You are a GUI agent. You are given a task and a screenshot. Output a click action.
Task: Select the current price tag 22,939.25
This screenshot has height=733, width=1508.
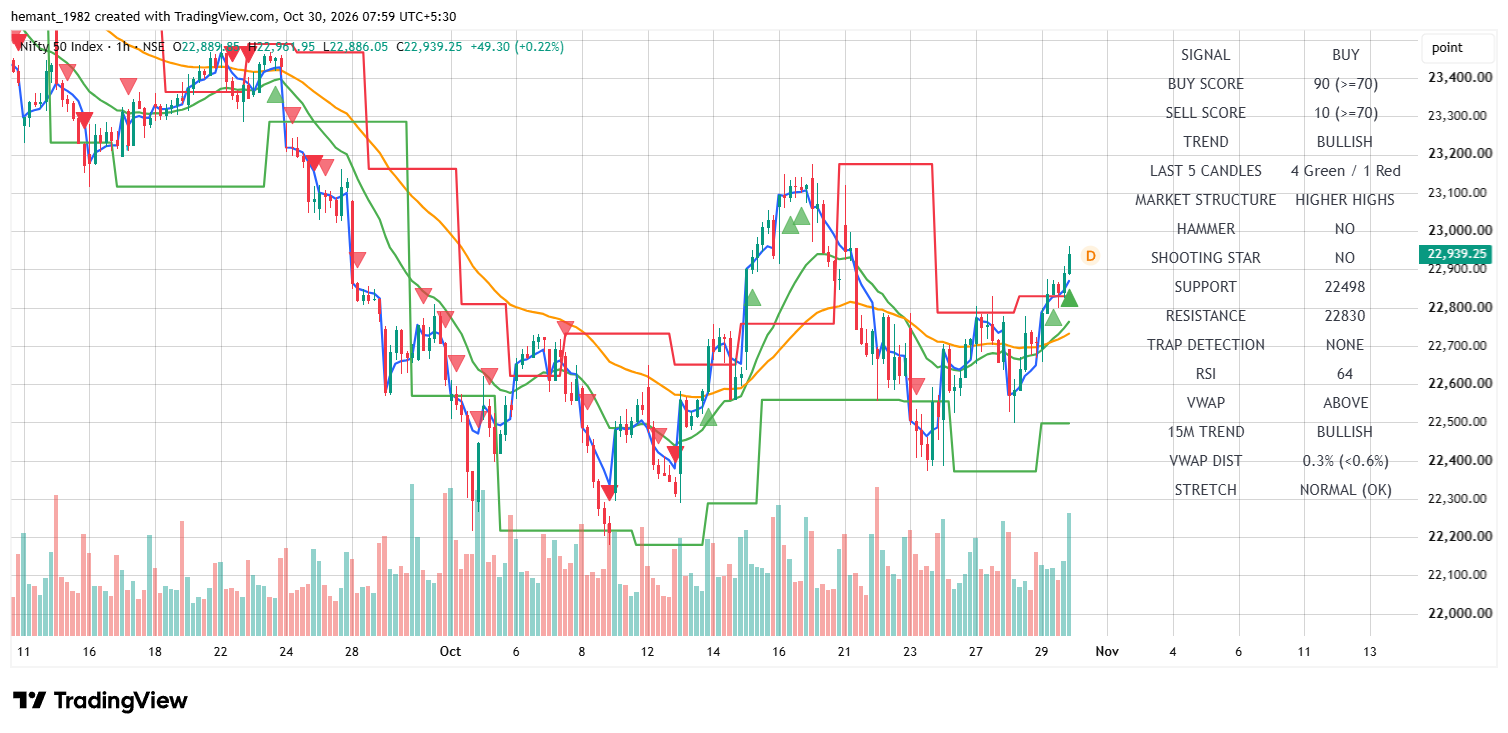(1457, 254)
